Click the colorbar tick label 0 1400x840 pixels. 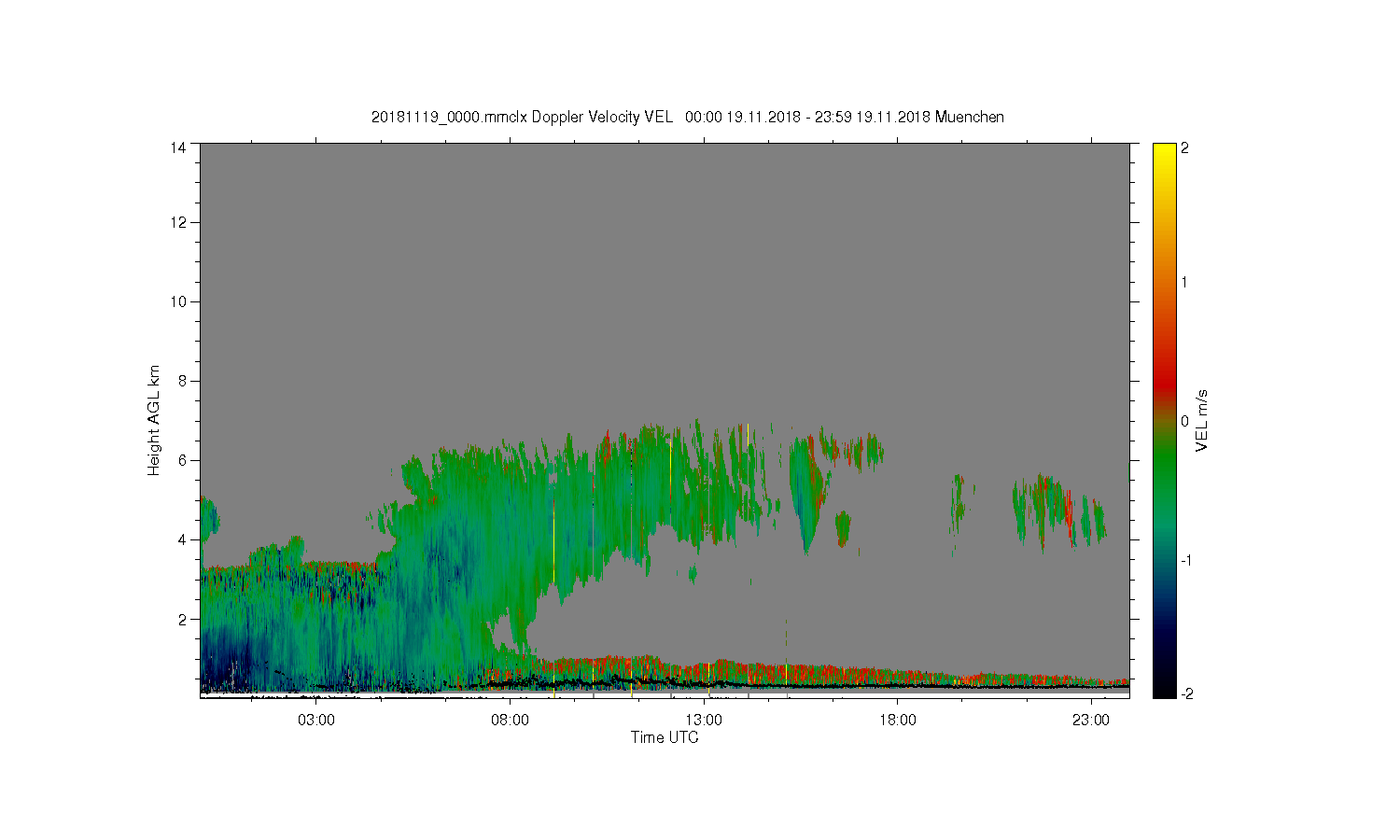[x=1184, y=421]
